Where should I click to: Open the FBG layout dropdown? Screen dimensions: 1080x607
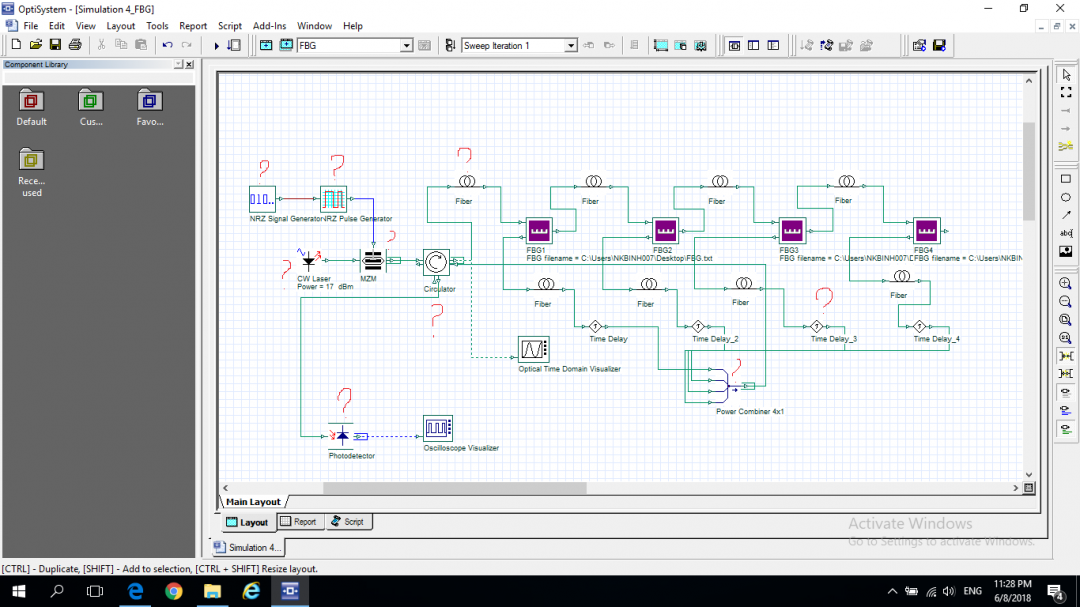click(x=406, y=45)
